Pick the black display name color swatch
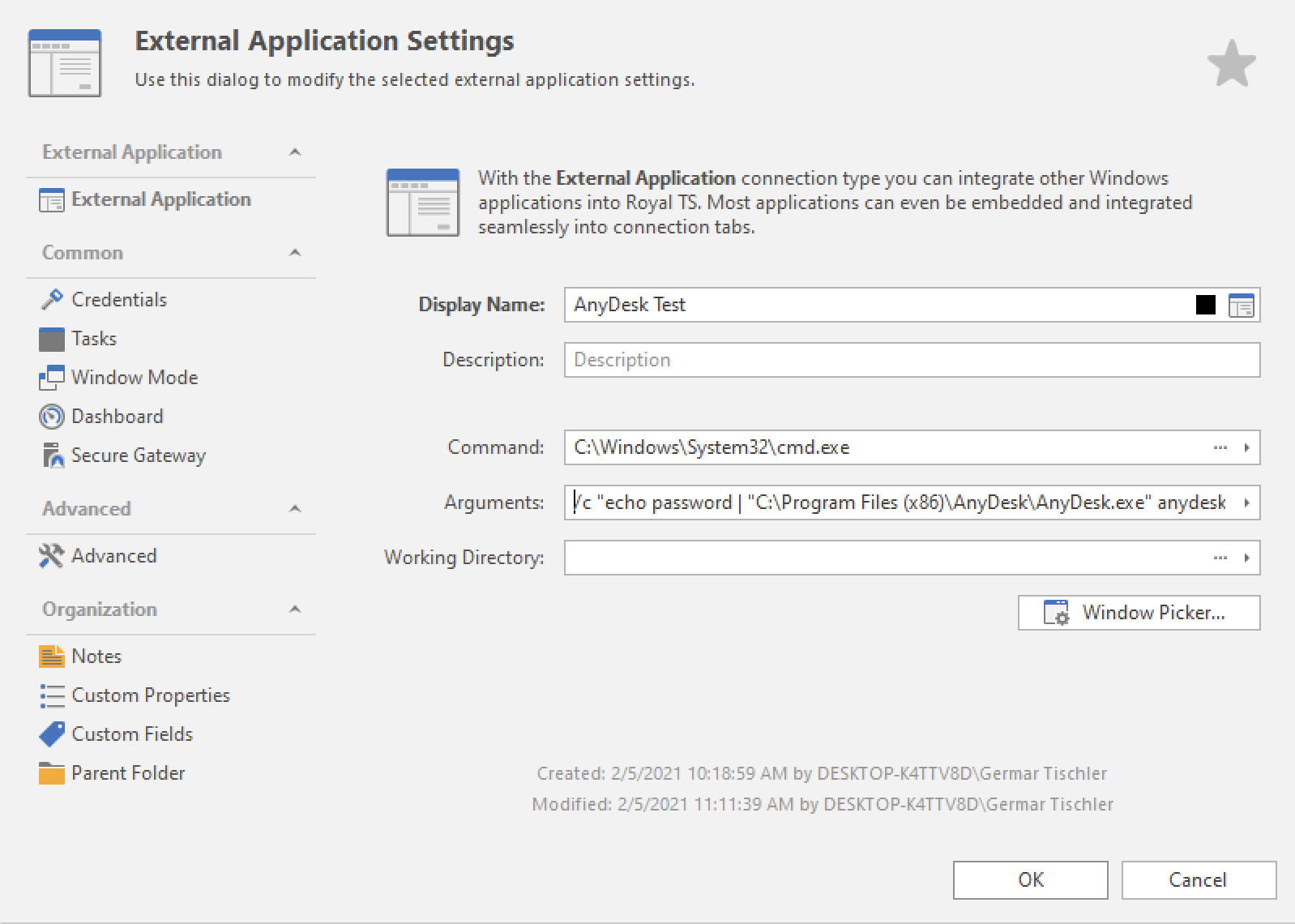The height and width of the screenshot is (924, 1295). click(x=1205, y=306)
